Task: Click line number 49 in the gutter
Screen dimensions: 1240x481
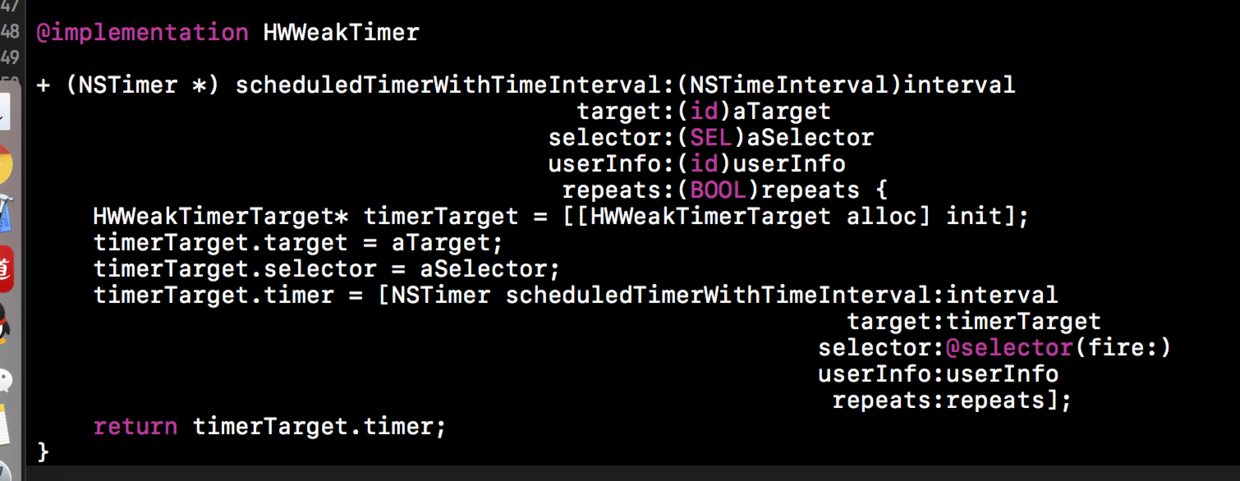Action: [10, 57]
